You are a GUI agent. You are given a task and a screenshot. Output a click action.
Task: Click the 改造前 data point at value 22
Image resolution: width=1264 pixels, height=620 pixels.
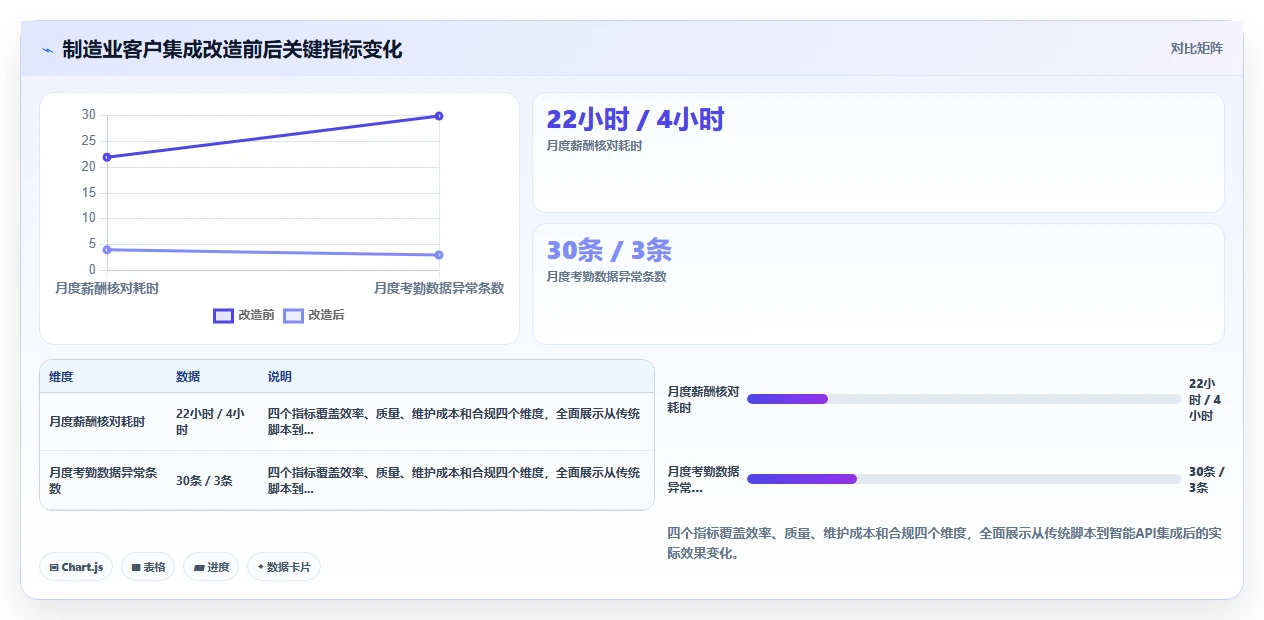pyautogui.click(x=107, y=157)
